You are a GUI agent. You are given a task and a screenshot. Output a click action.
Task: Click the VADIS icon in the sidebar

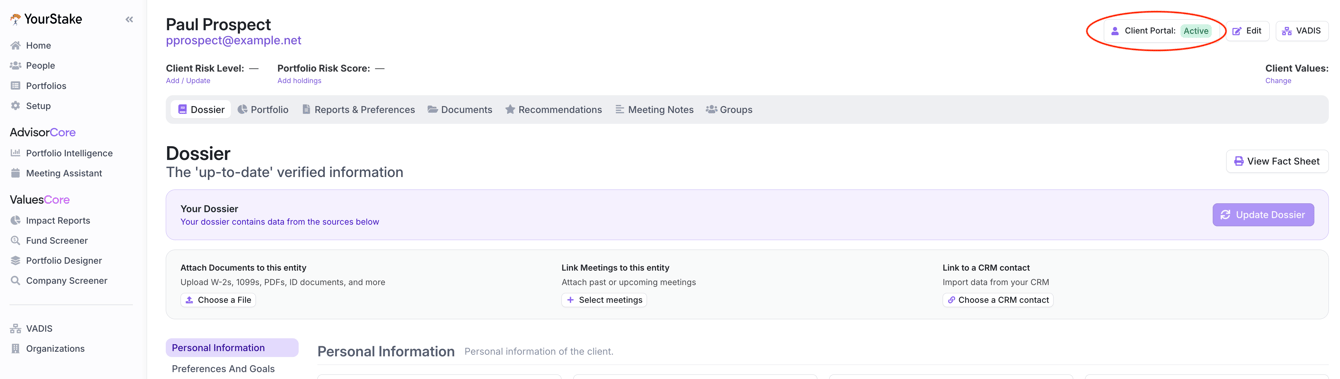15,328
